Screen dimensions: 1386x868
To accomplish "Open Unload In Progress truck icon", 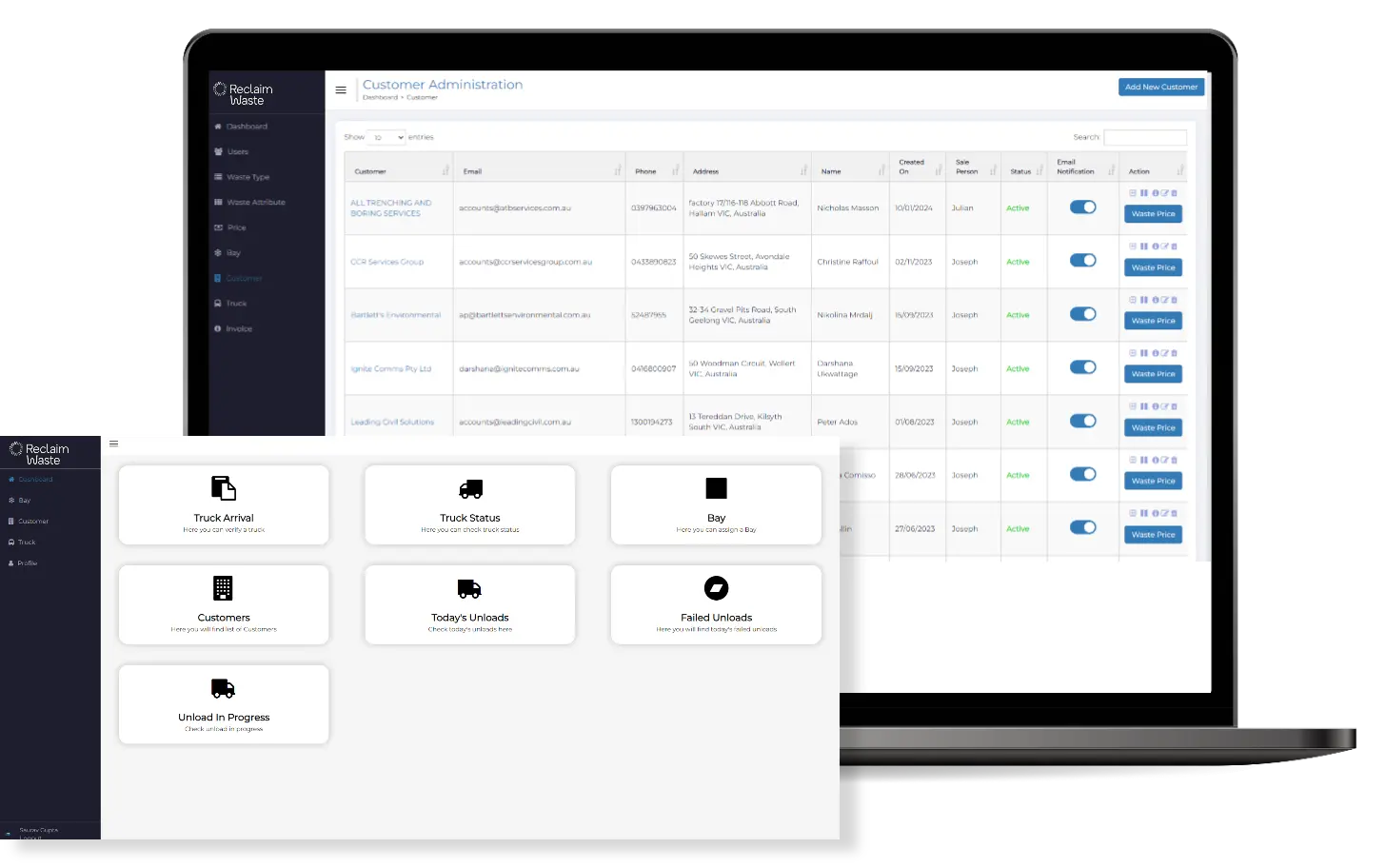I will tap(223, 688).
